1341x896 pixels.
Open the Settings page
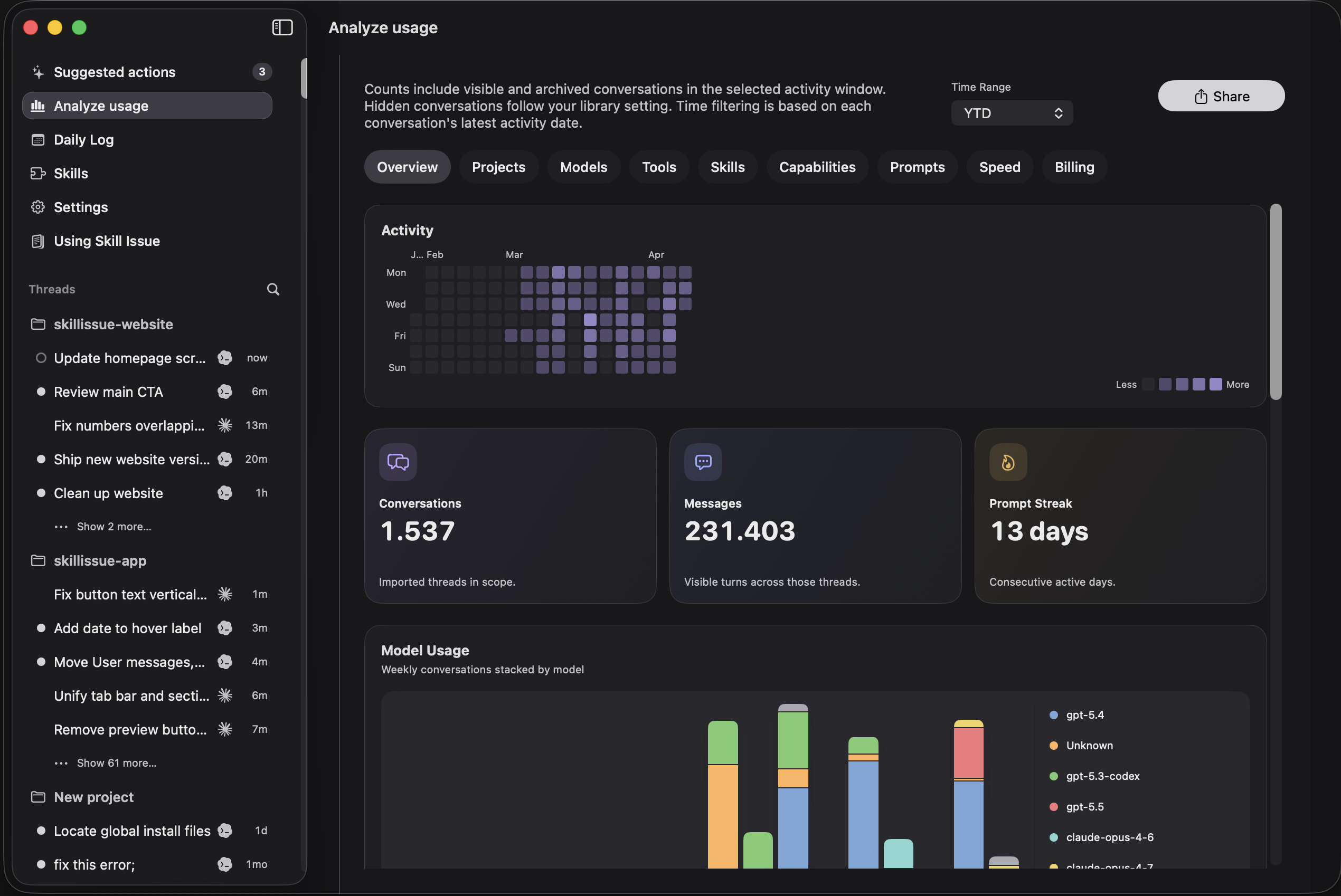click(147, 207)
